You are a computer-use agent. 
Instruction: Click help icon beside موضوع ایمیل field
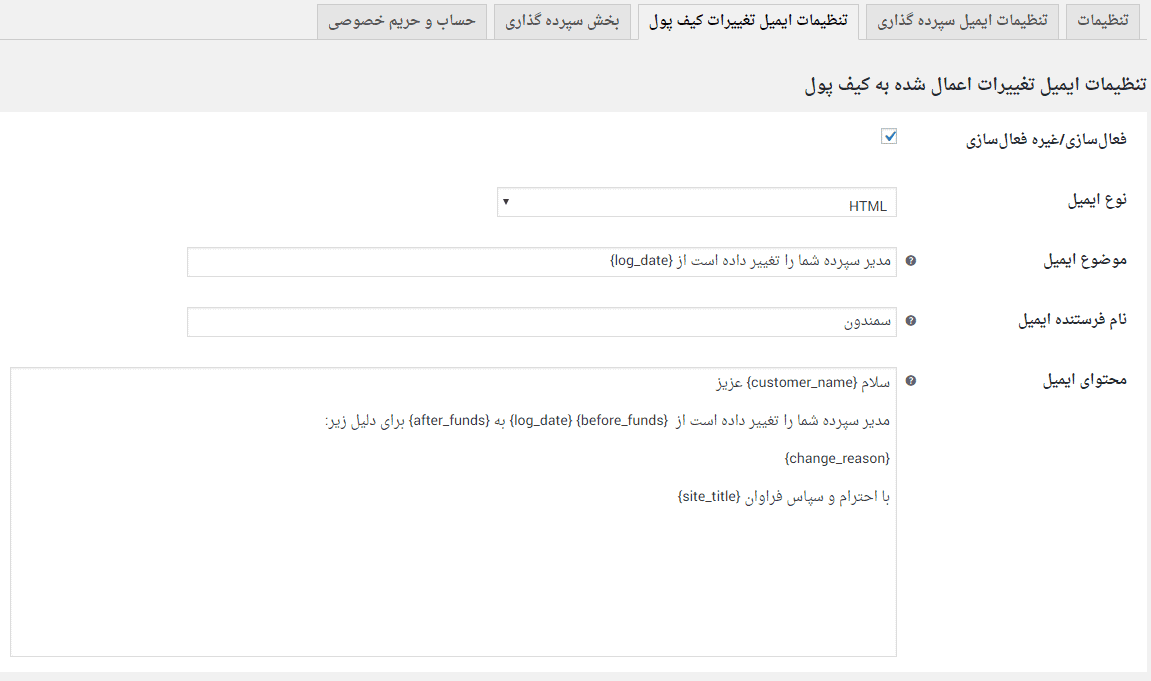[910, 261]
